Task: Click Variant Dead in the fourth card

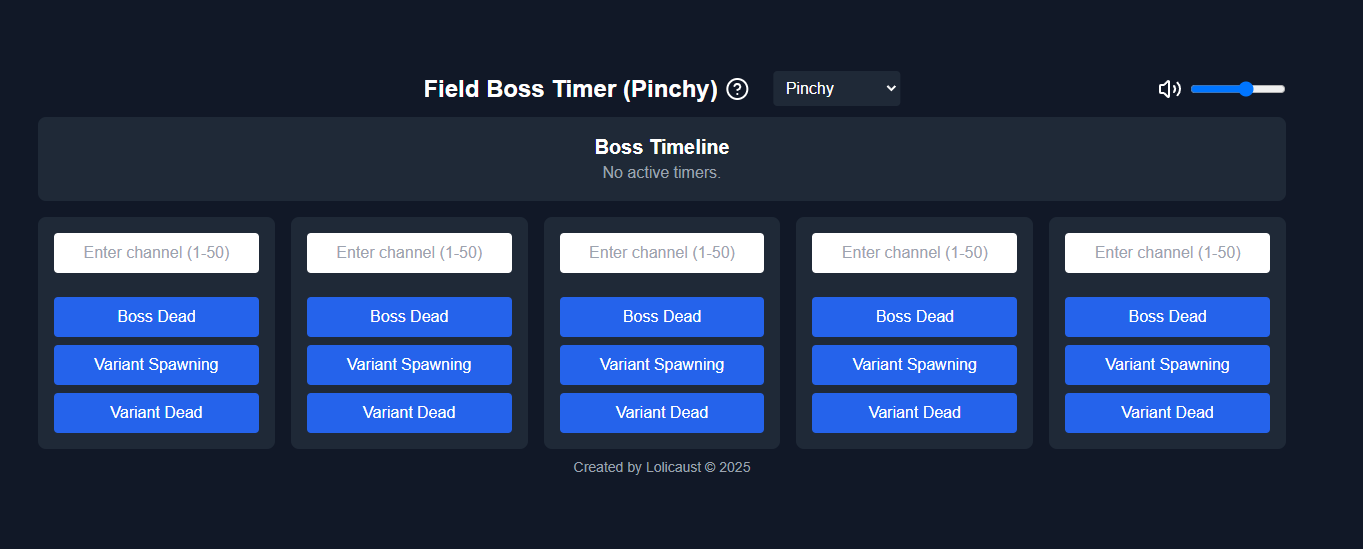Action: pyautogui.click(x=914, y=413)
